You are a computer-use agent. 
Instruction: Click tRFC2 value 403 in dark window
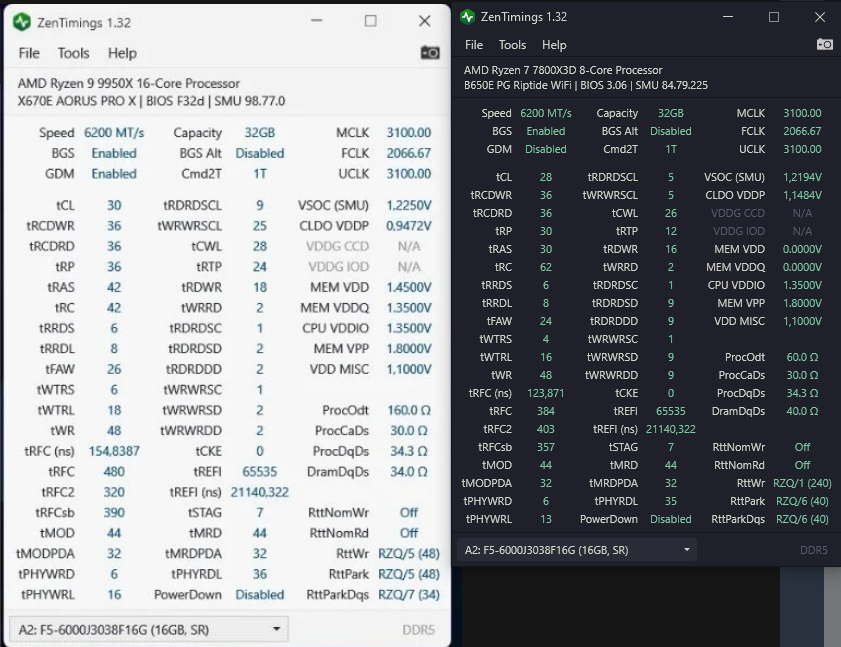tap(546, 429)
